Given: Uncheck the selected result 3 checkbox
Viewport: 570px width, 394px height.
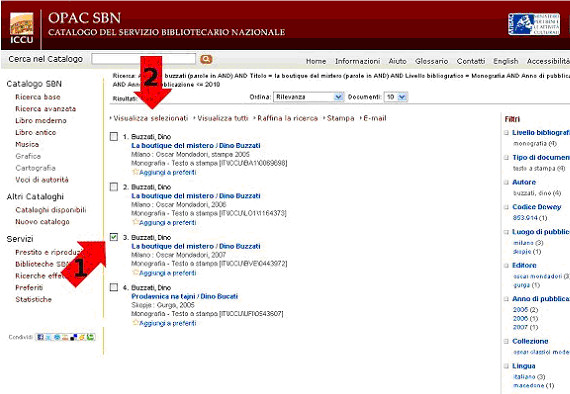Looking at the screenshot, I should click(114, 237).
